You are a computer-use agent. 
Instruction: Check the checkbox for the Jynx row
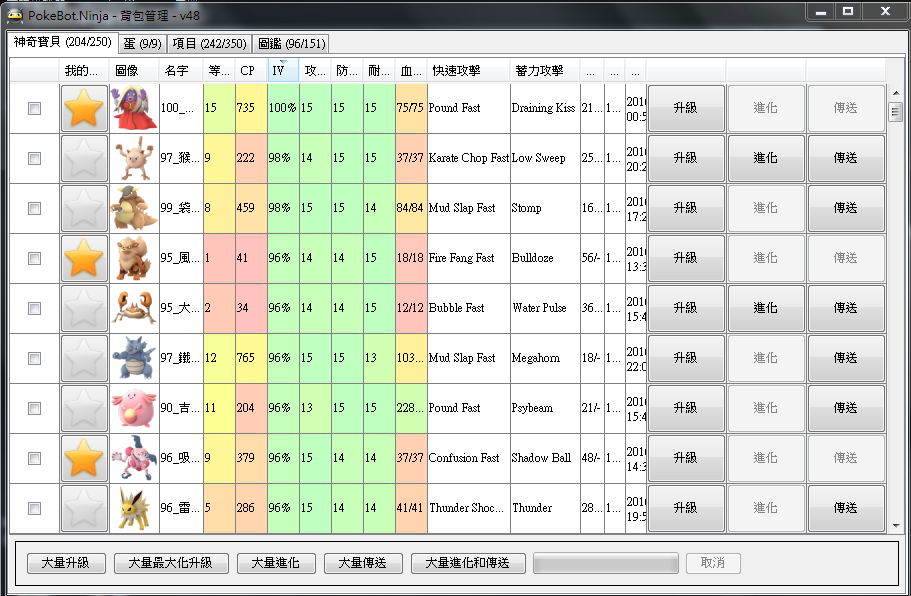pyautogui.click(x=35, y=108)
